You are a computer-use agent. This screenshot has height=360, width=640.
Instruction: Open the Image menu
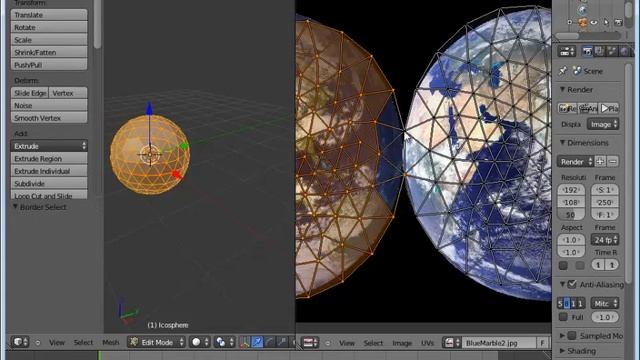pos(402,343)
